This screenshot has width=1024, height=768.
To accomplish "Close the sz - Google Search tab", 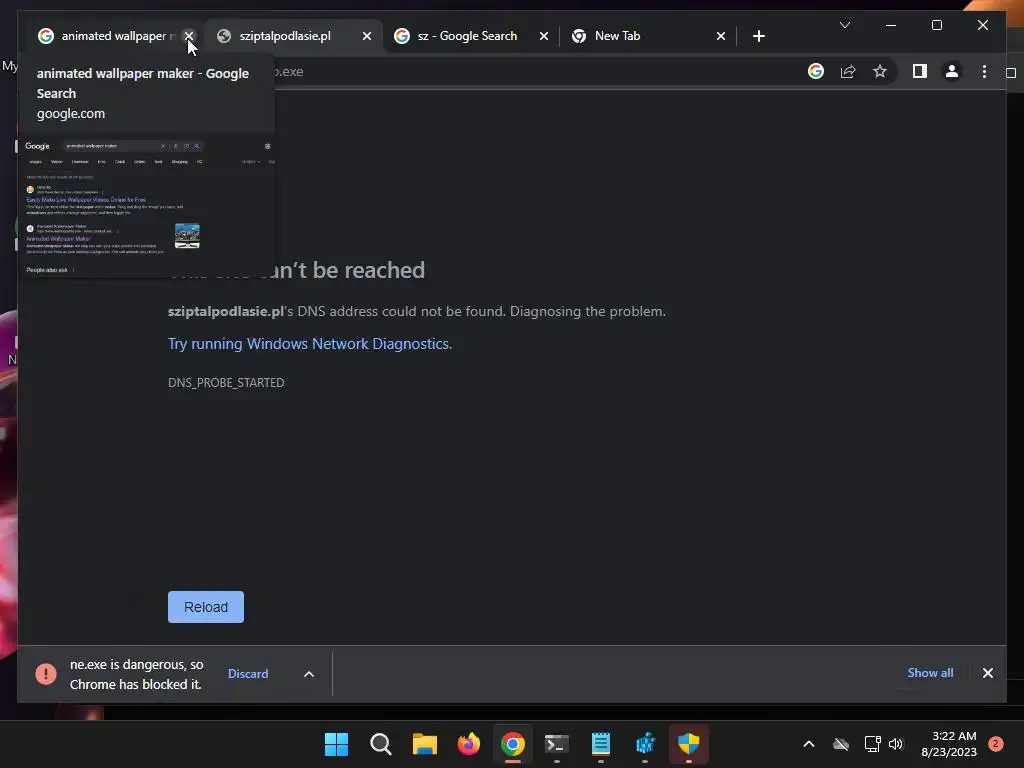I will 544,36.
